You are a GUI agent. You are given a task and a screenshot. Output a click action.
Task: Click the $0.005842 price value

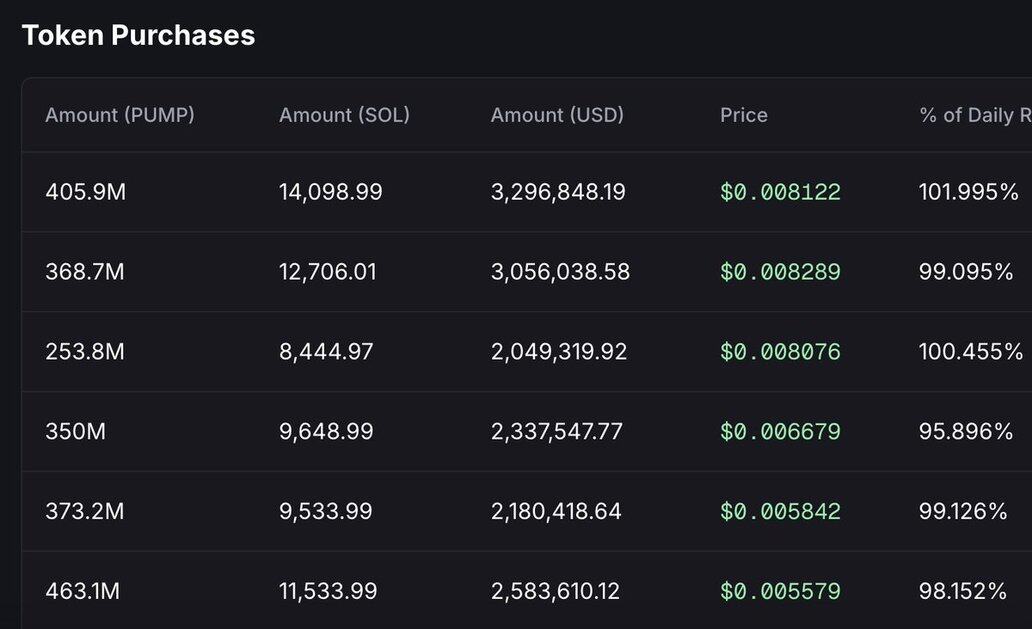(x=780, y=511)
